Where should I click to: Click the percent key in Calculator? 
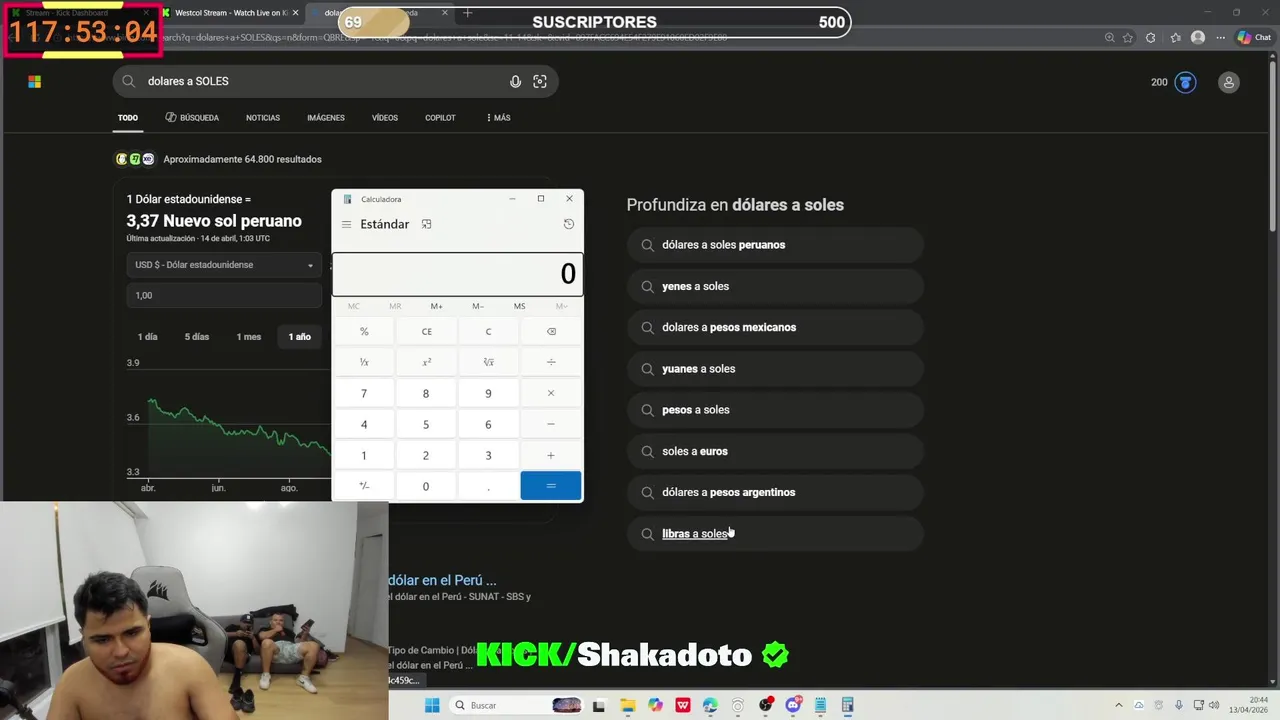364,331
